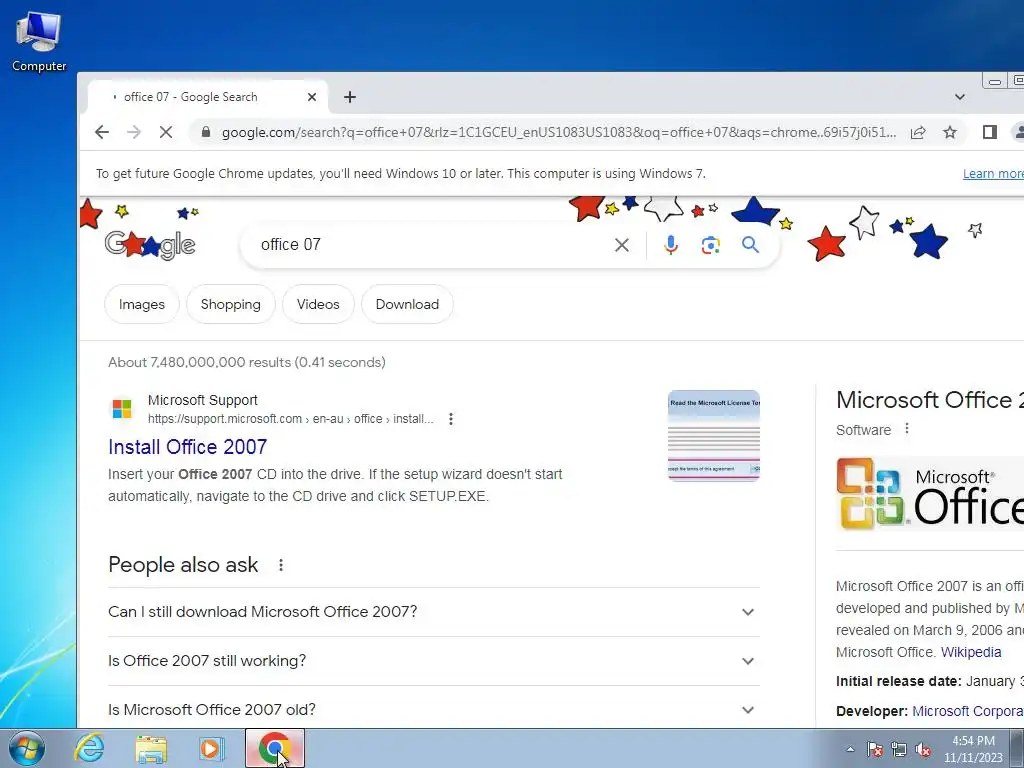Open the Microsoft License Terms thumbnail
Image resolution: width=1024 pixels, height=768 pixels.
click(713, 436)
